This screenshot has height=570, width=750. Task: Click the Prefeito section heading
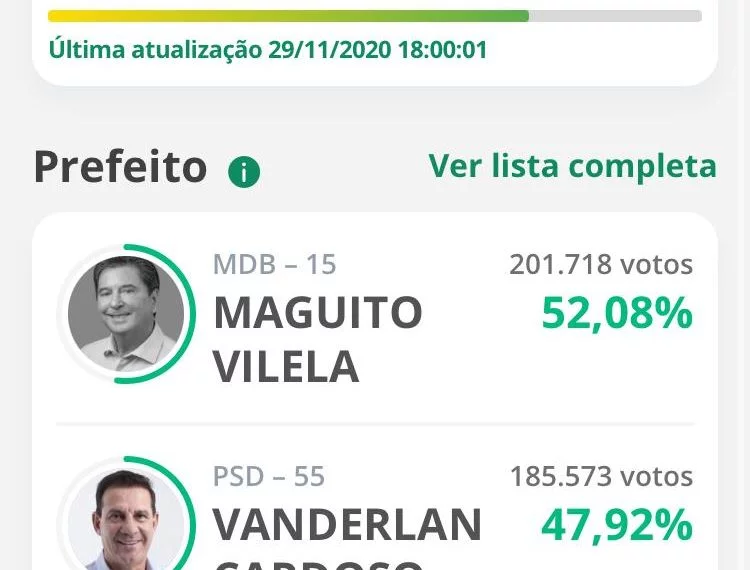tap(121, 166)
